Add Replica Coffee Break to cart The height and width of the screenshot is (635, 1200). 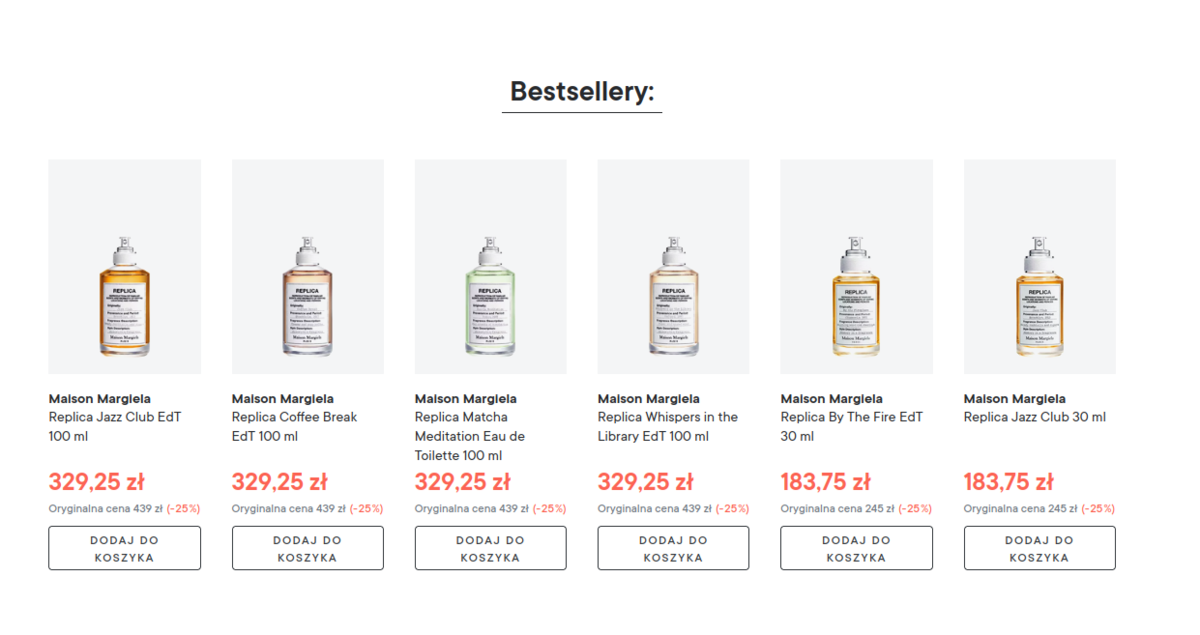(307, 548)
